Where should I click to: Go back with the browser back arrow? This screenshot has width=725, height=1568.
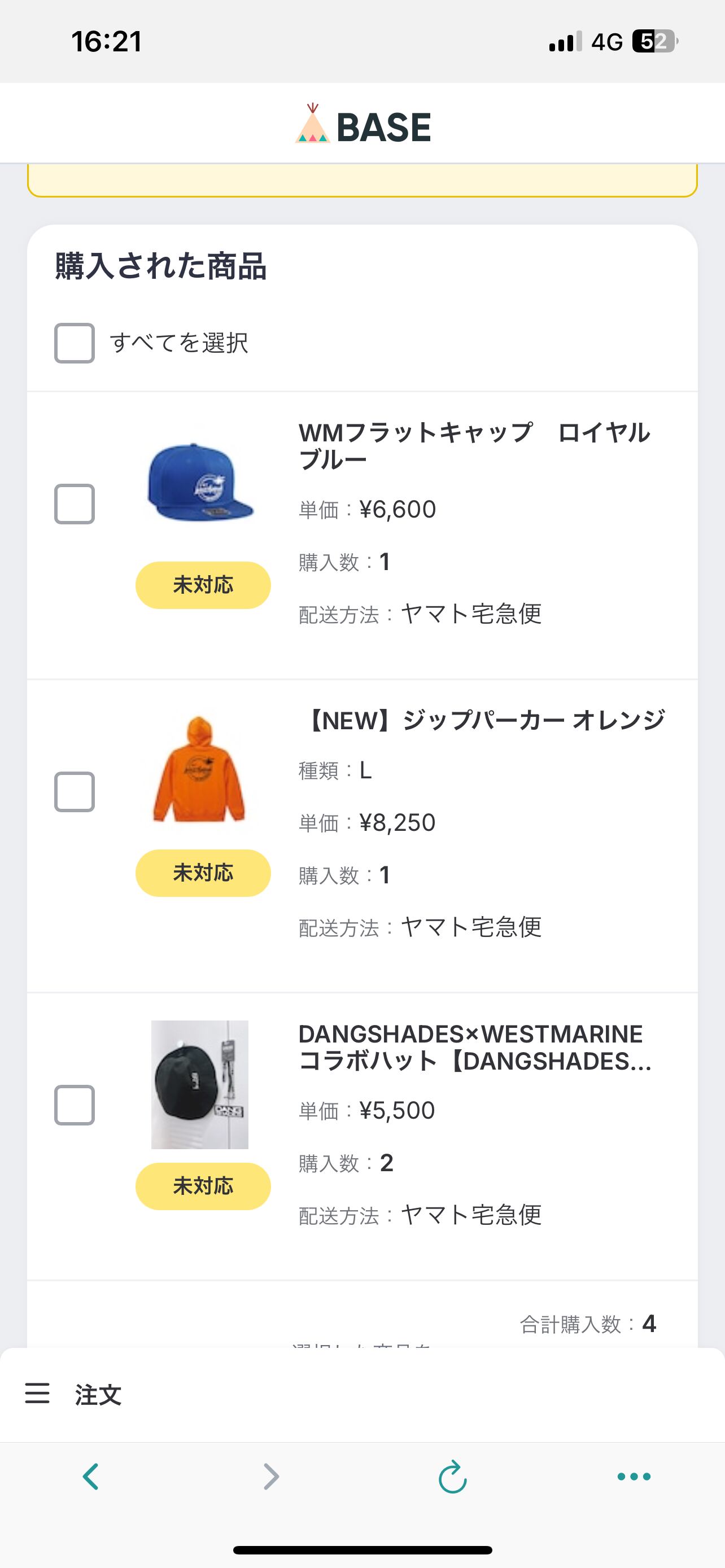click(x=91, y=1476)
